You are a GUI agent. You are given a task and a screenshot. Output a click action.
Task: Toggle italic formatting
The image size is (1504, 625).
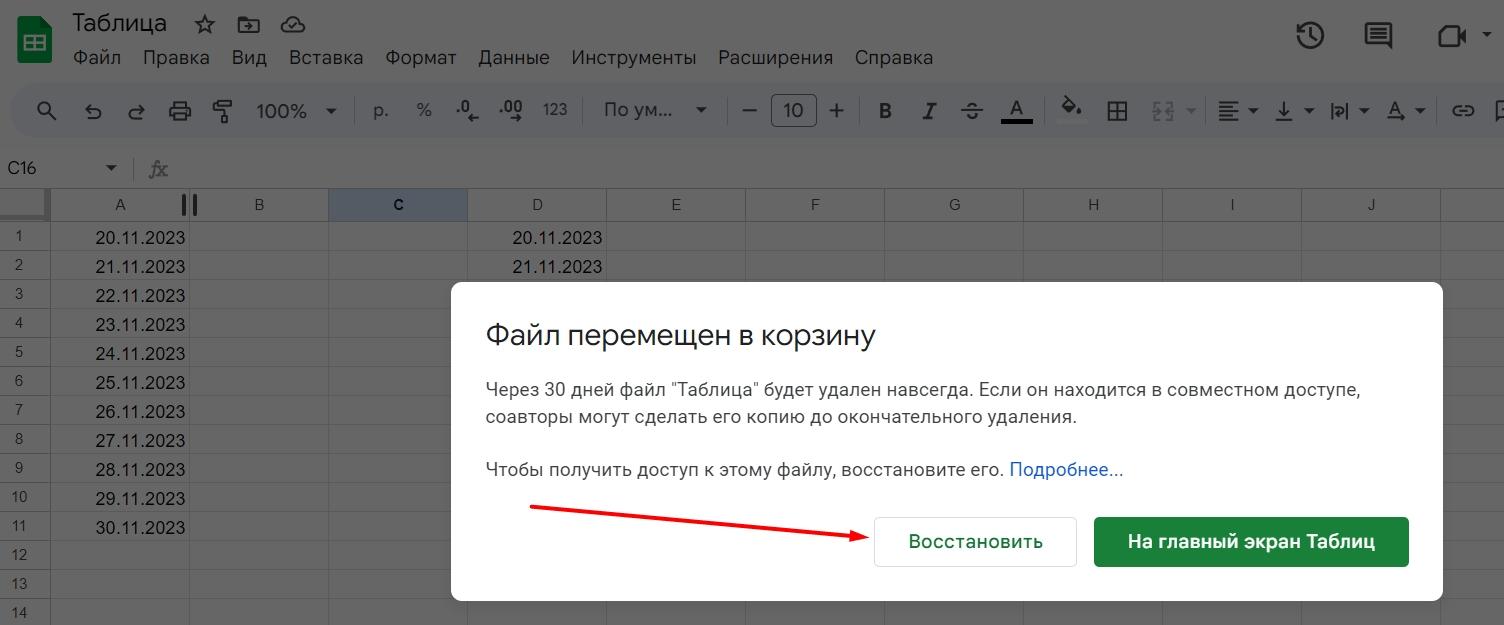point(929,111)
